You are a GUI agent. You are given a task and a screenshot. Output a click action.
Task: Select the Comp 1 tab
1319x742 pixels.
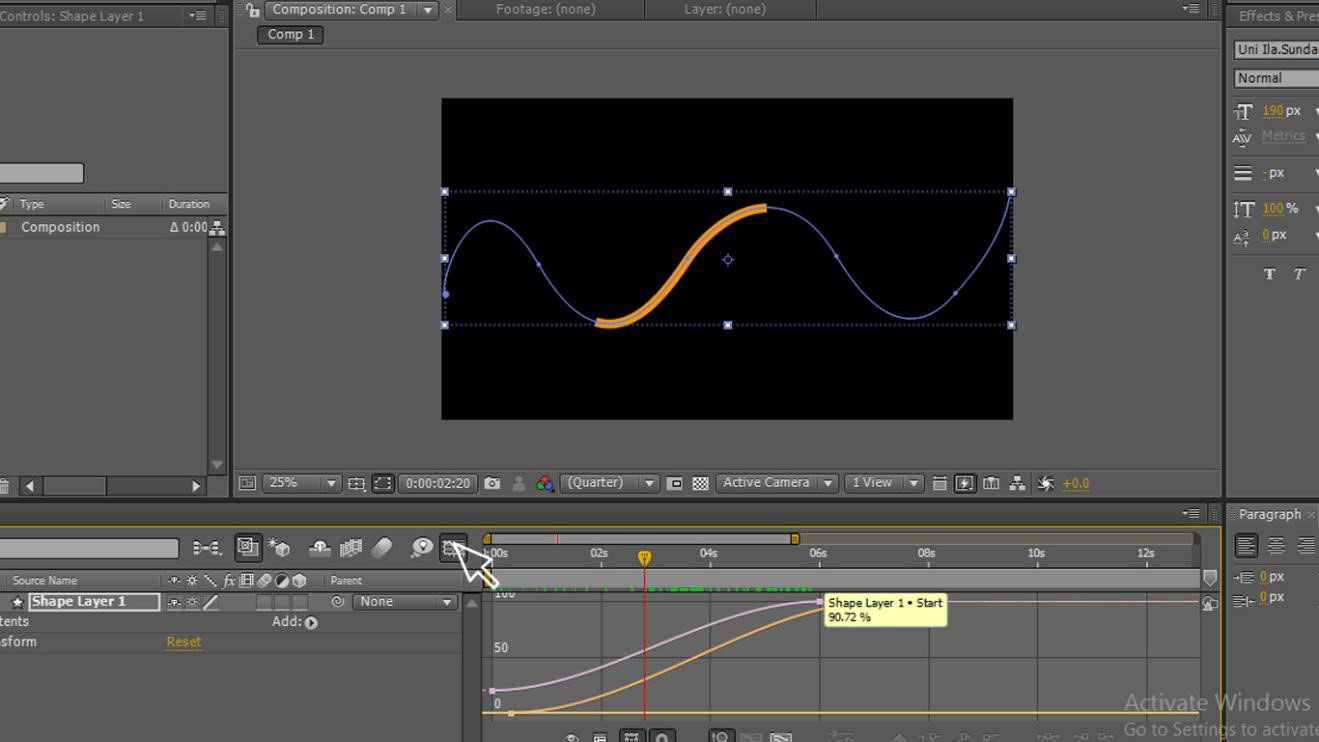[289, 34]
